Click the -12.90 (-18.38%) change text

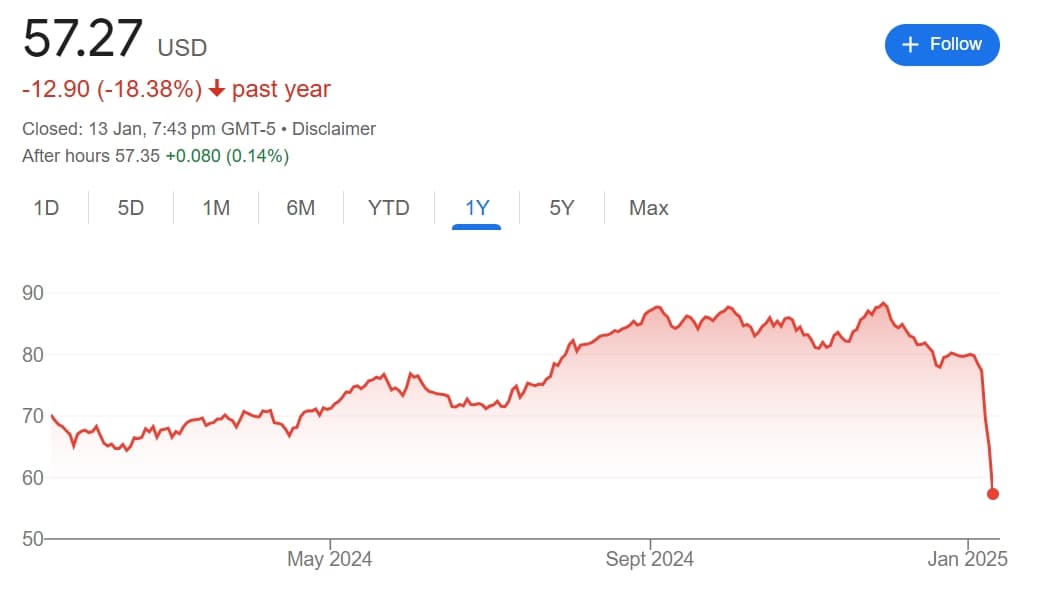(111, 90)
